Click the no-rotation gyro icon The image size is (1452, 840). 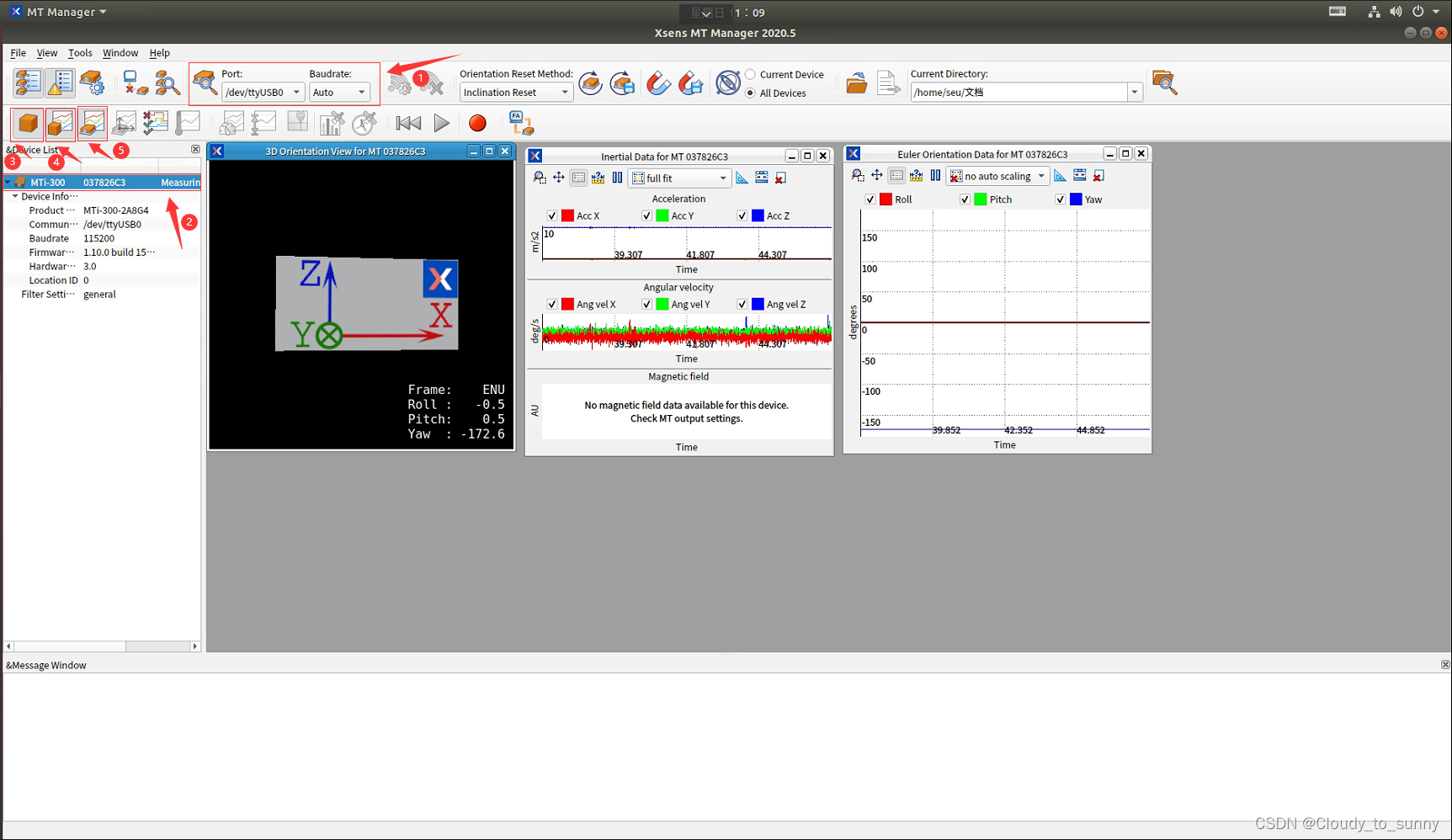pyautogui.click(x=727, y=83)
